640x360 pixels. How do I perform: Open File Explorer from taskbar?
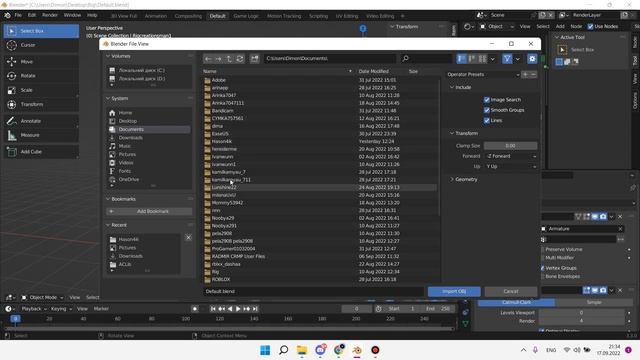(x=302, y=350)
